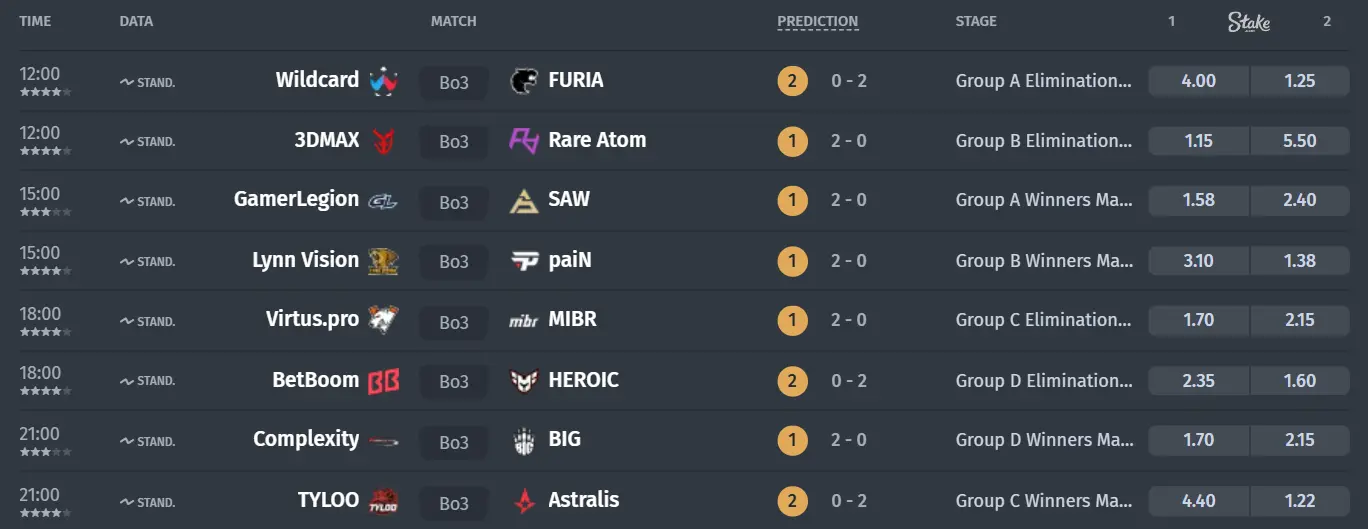Click the Wildcard team logo

point(383,81)
